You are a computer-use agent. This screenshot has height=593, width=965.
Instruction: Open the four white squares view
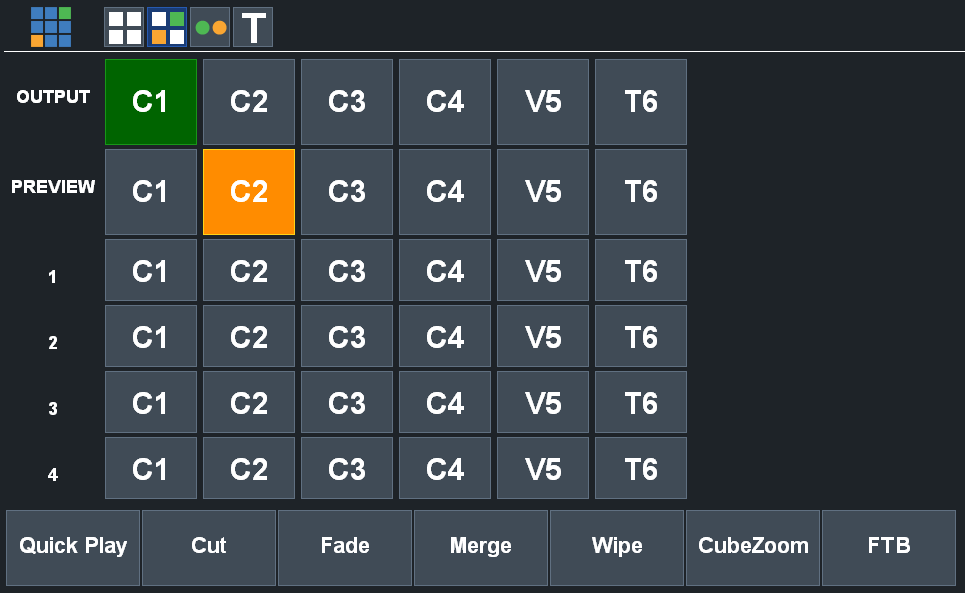pyautogui.click(x=124, y=27)
